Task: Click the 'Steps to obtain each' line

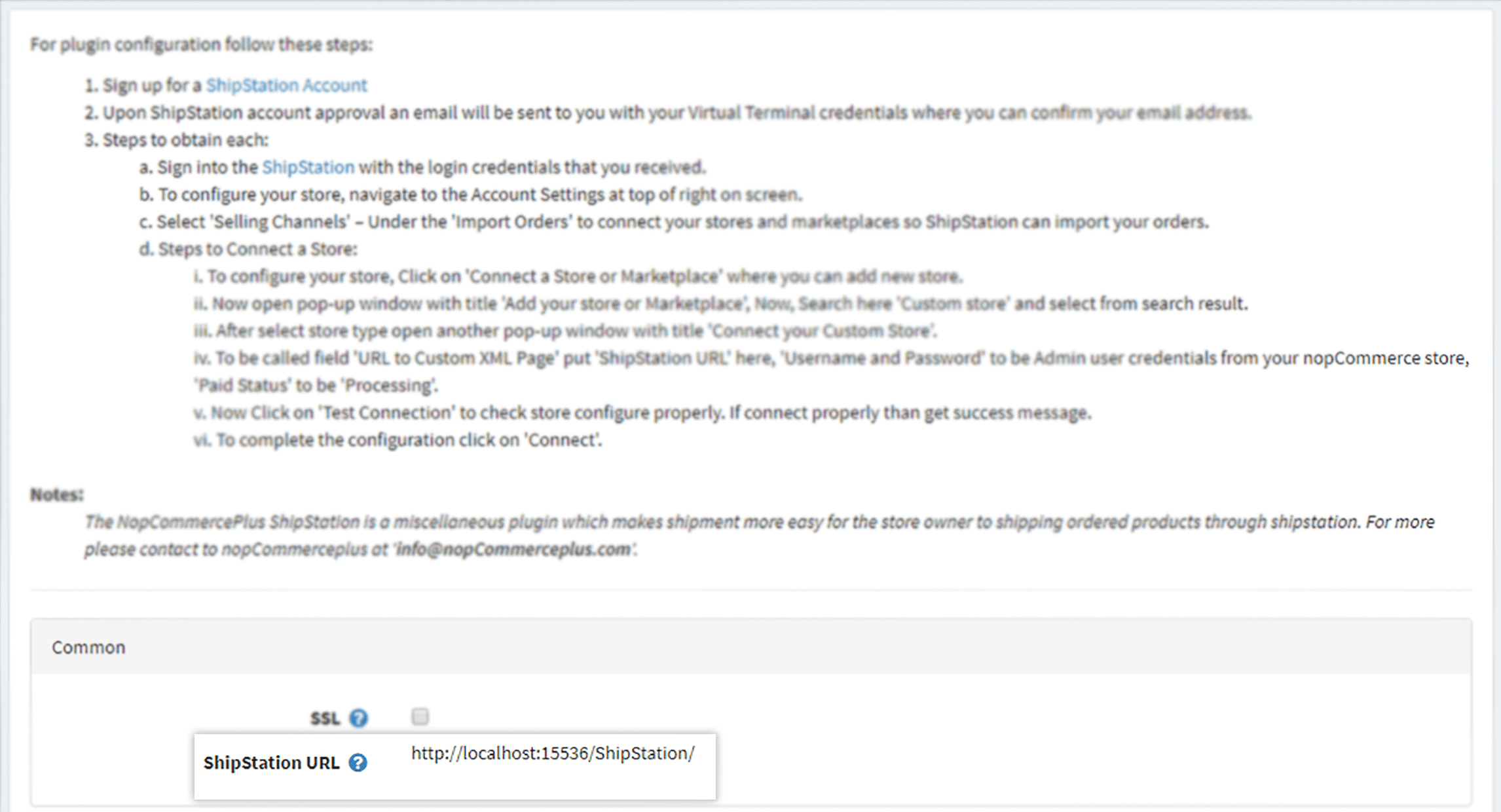Action: pyautogui.click(x=176, y=140)
